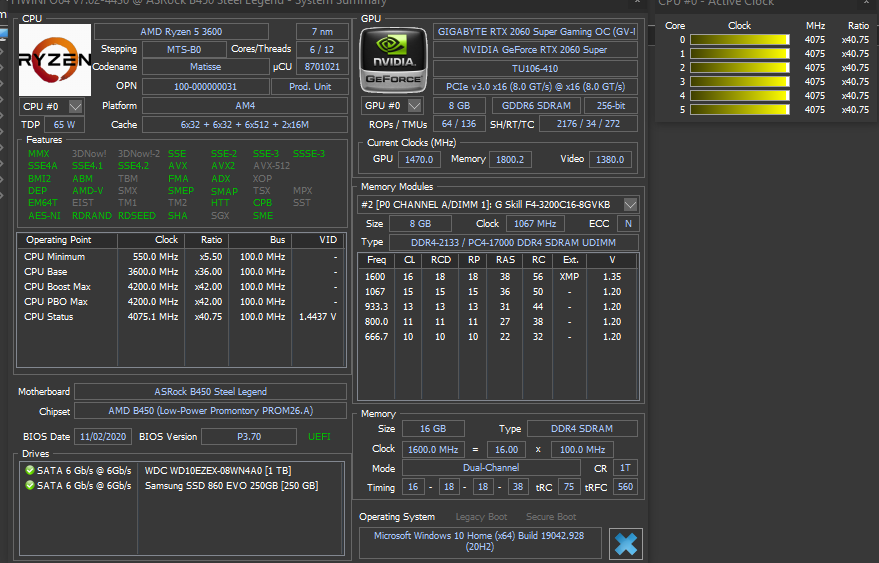Open the GPU #0 selector dropdown

(x=391, y=105)
